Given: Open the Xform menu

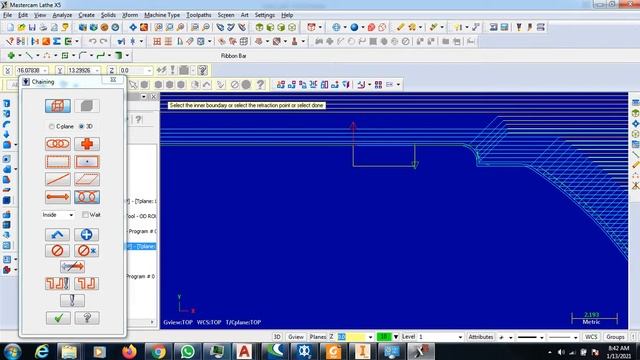Looking at the screenshot, I should click(x=130, y=15).
